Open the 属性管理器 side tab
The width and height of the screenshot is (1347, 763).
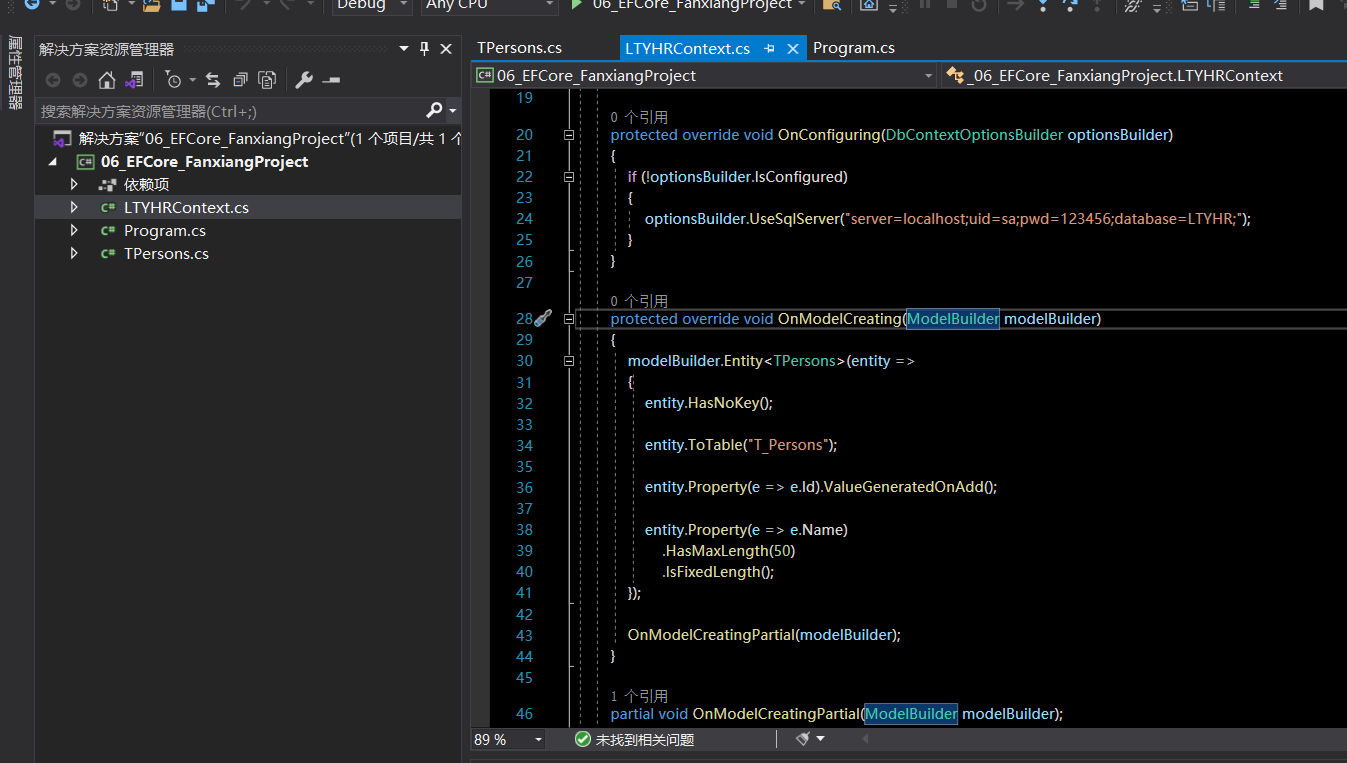pyautogui.click(x=15, y=72)
